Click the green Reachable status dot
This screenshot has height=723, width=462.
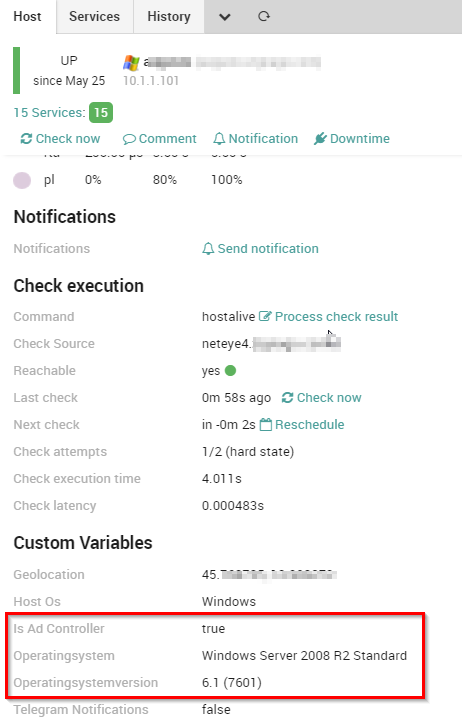coord(231,370)
